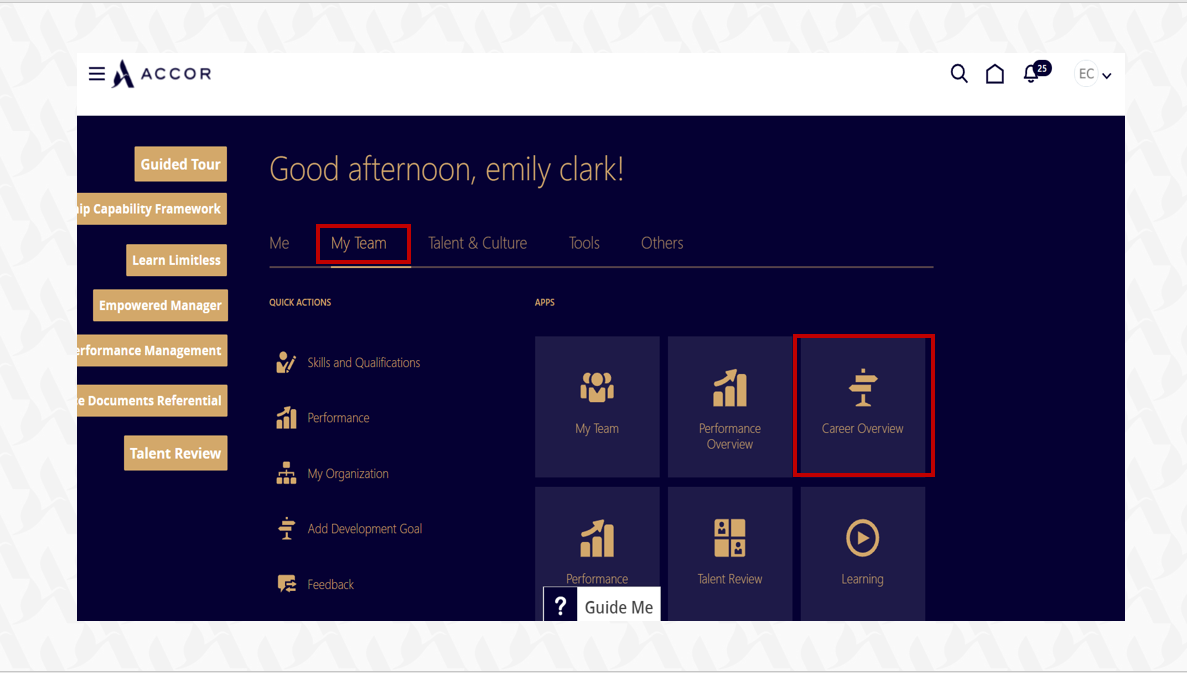Select the My Team tab

click(x=359, y=243)
